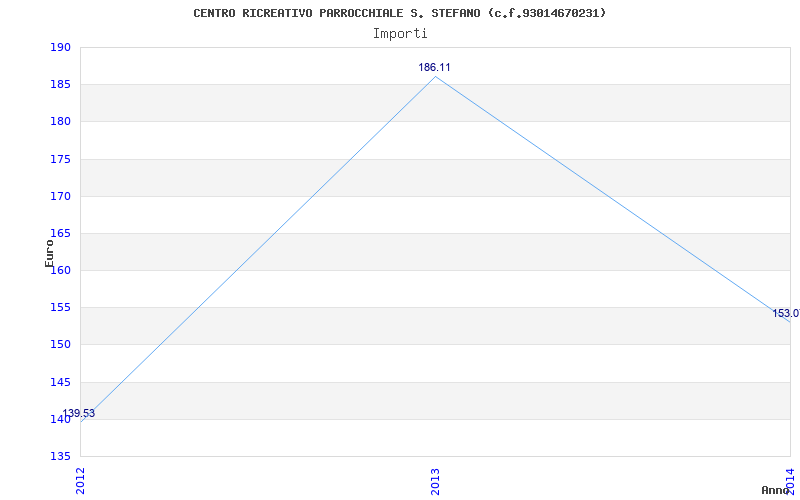
Task: Click the 2012 x-axis year label
Action: tap(80, 481)
